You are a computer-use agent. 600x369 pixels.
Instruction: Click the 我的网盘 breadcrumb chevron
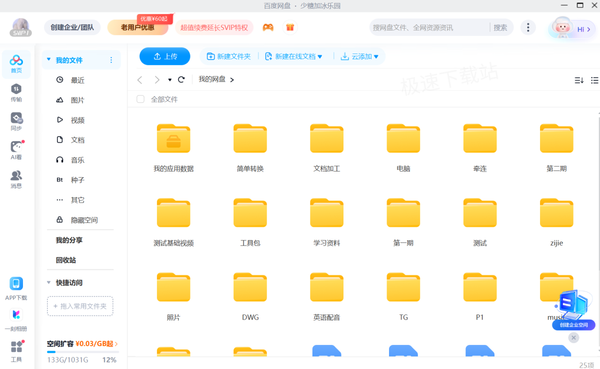232,80
